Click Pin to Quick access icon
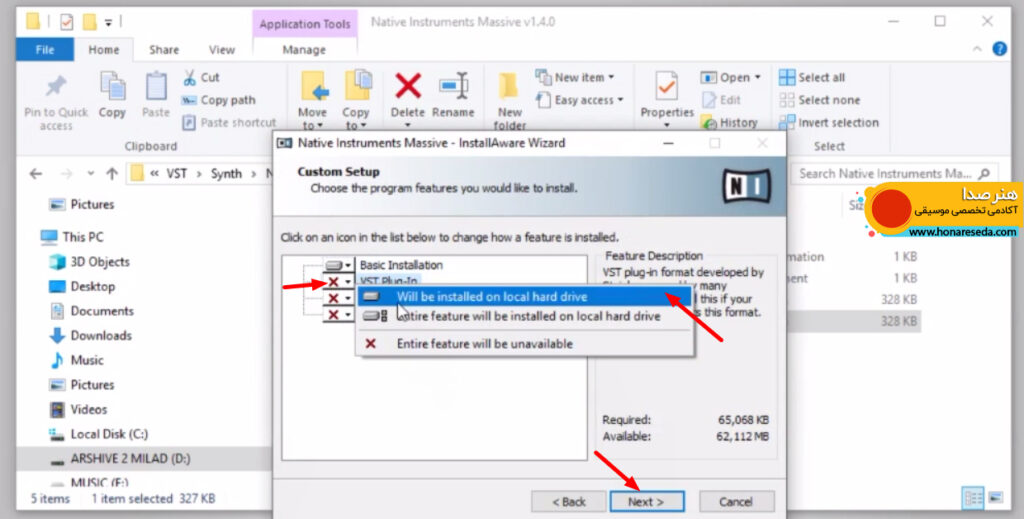The width and height of the screenshot is (1024, 519). (x=56, y=87)
